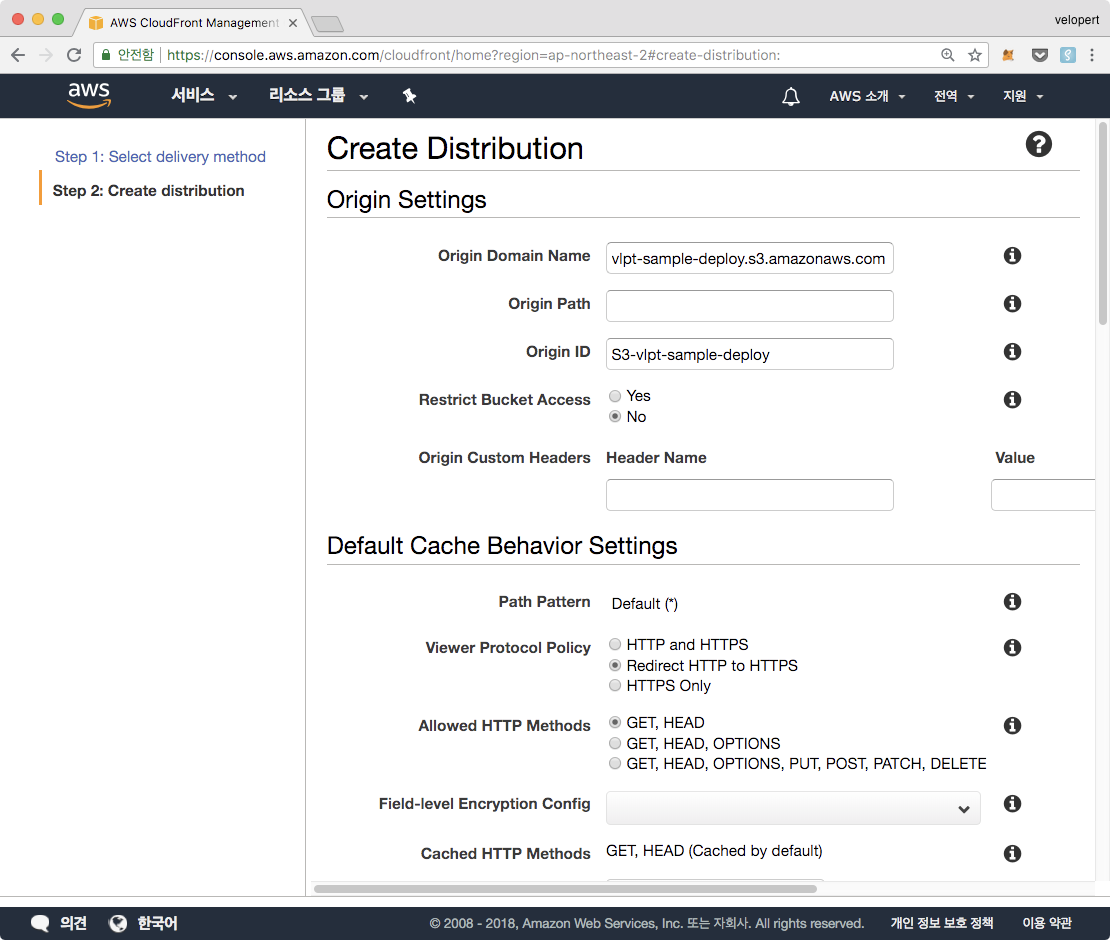Open the notifications bell in the AWS navbar
This screenshot has width=1110, height=940.
click(791, 96)
